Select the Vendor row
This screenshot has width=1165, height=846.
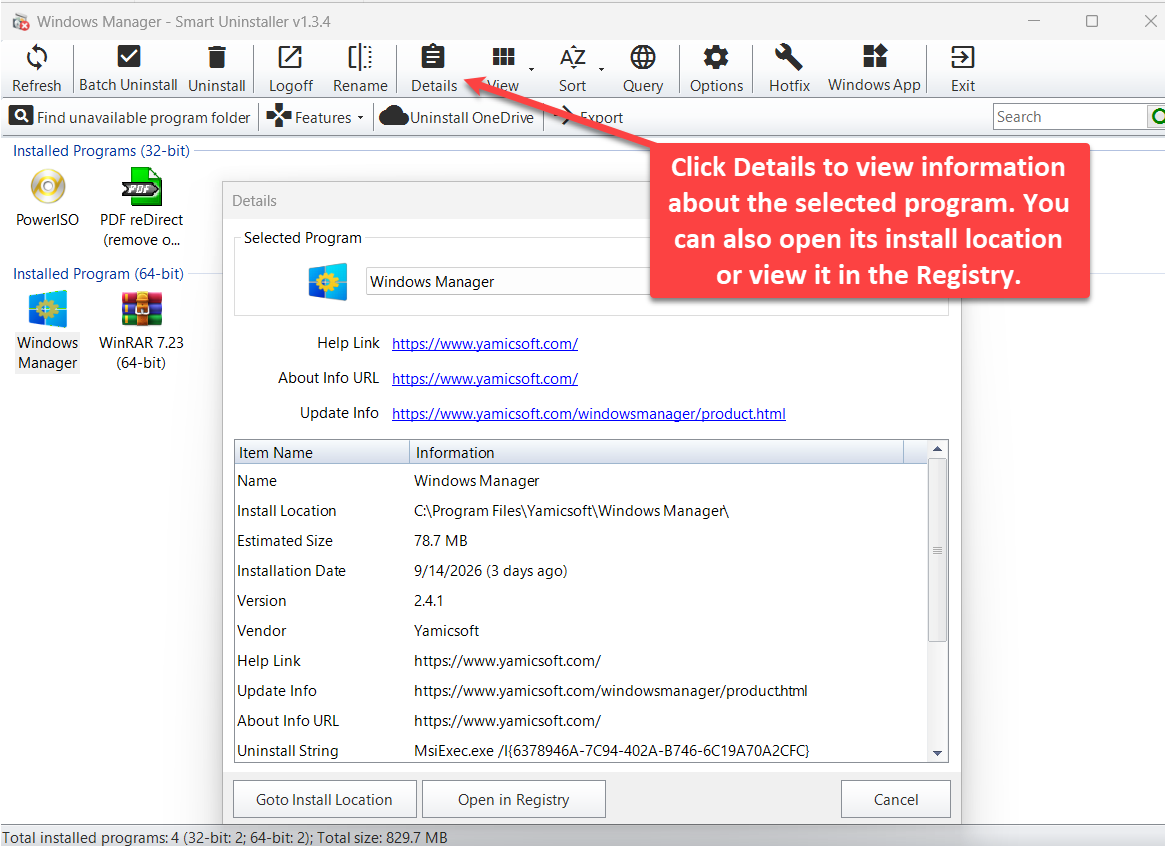coord(581,631)
